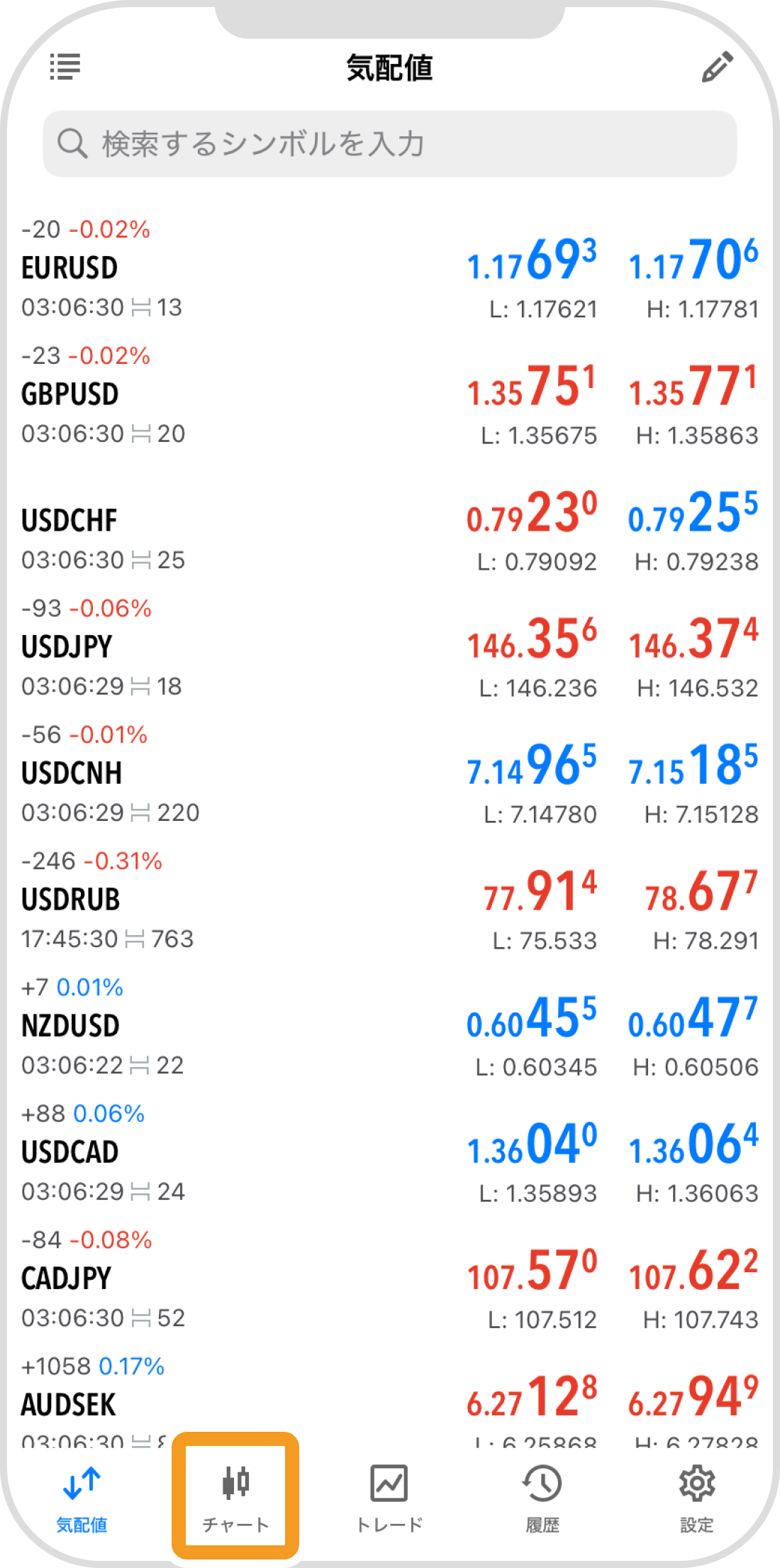Select the USDCAD symbol row

pyautogui.click(x=213, y=1153)
